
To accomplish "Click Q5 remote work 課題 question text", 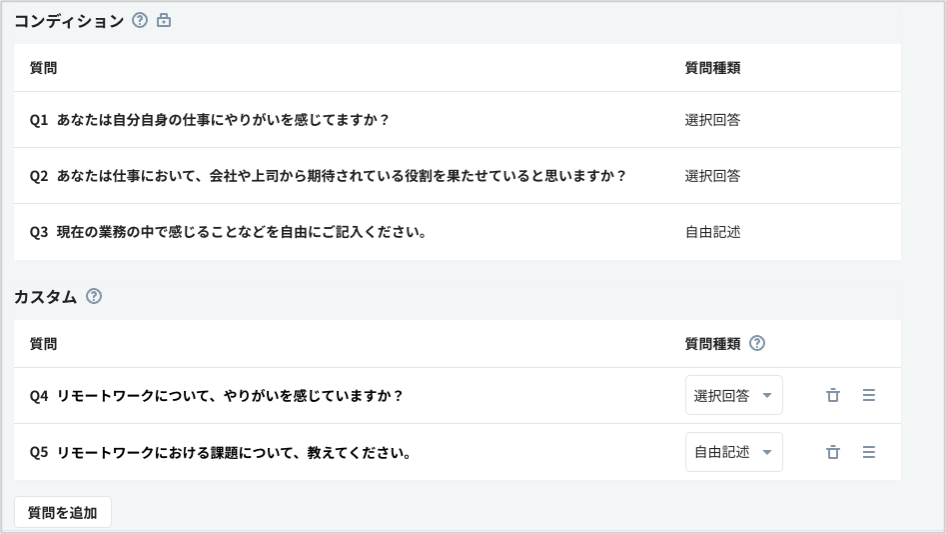I will (x=220, y=452).
